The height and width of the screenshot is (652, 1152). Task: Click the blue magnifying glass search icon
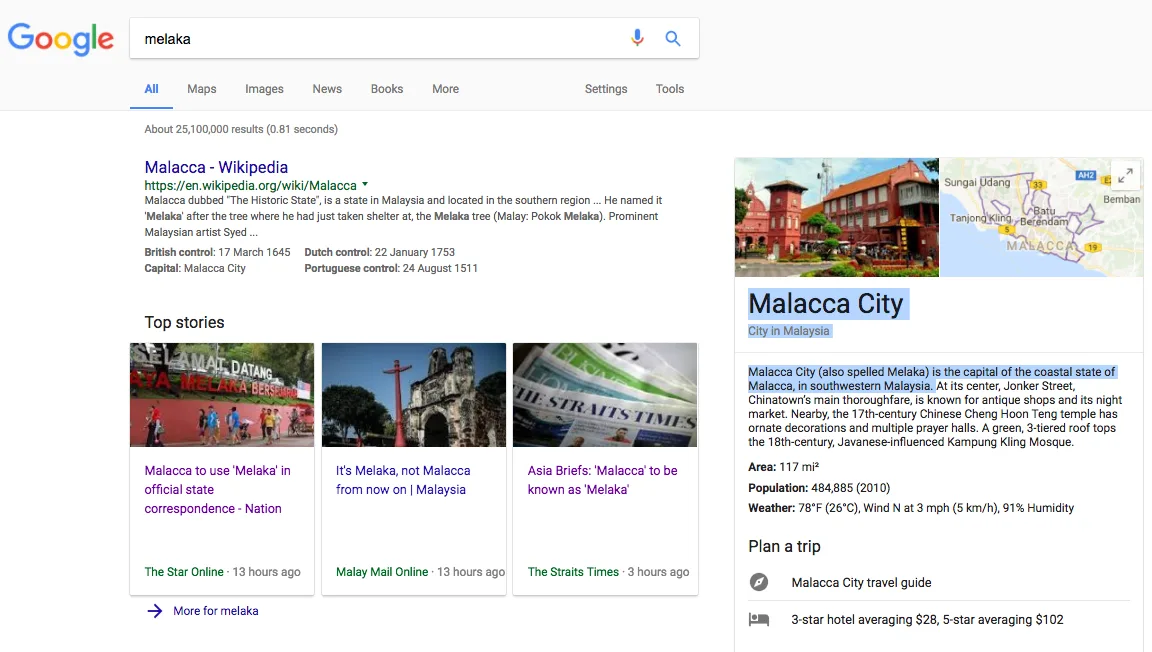673,39
